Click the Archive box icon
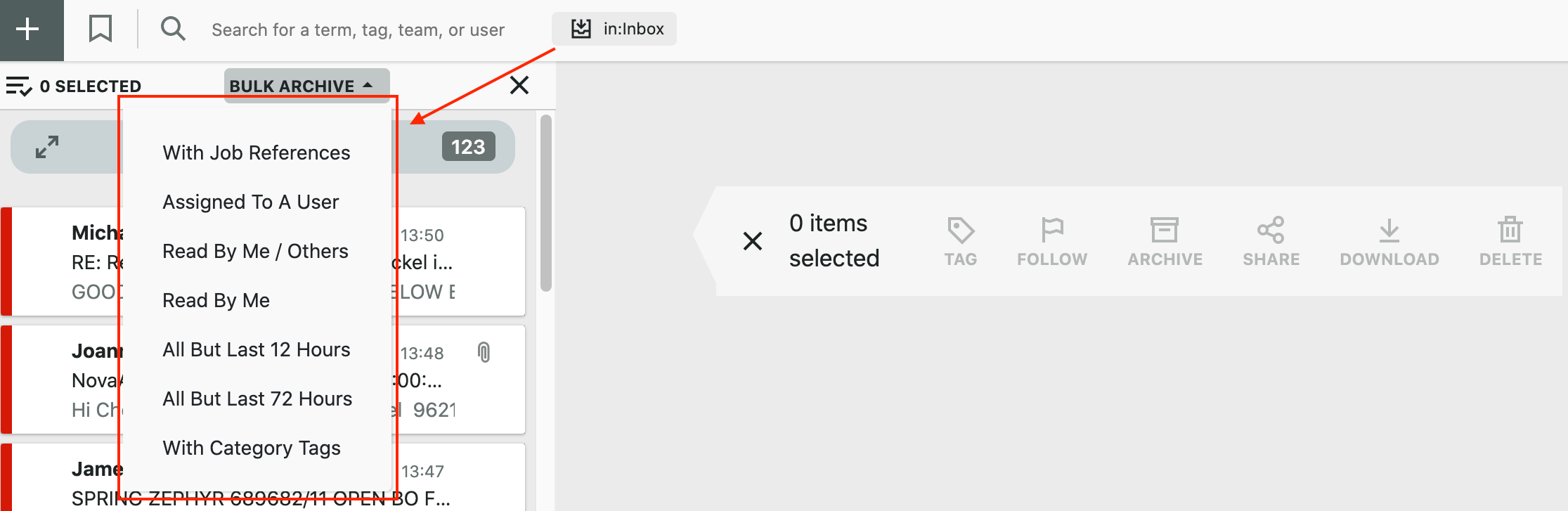This screenshot has height=511, width=1568. click(1165, 231)
